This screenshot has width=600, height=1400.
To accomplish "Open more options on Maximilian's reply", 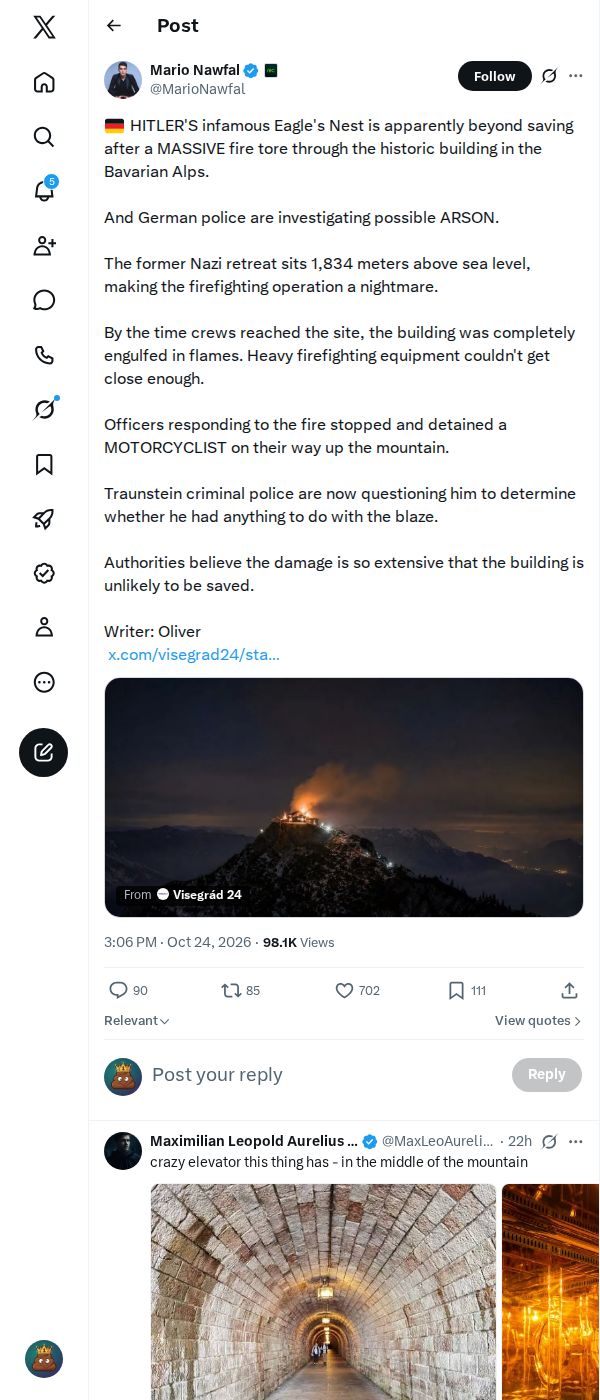I will 576,1141.
